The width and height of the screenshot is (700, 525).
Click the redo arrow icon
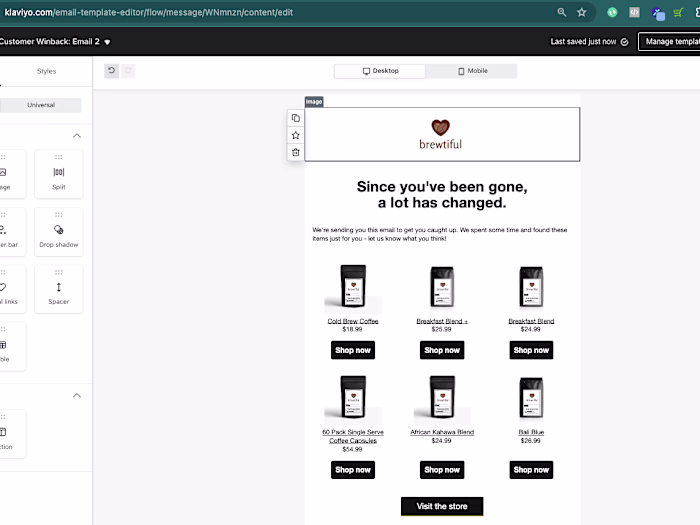click(x=128, y=71)
